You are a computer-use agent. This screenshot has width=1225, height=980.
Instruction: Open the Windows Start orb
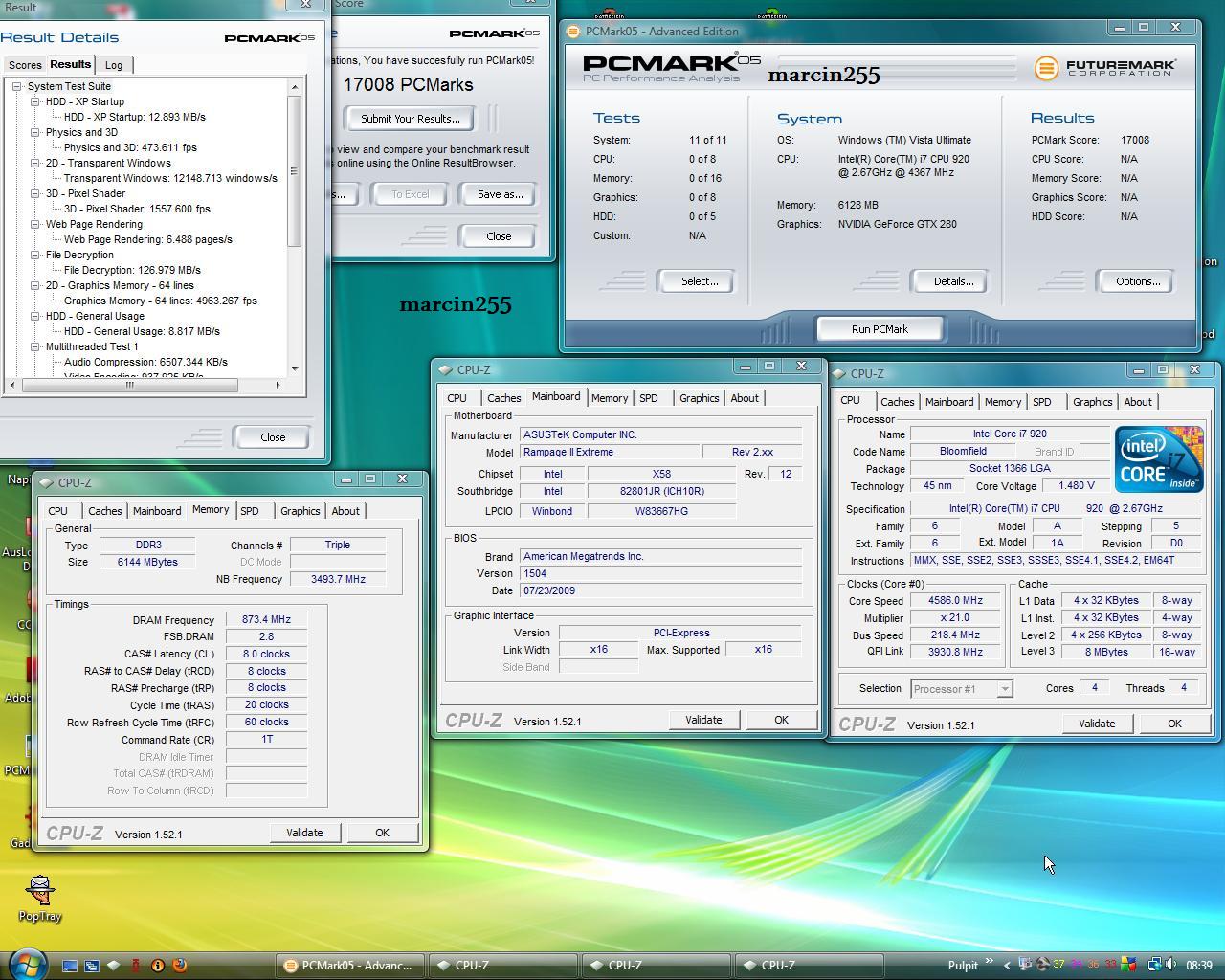27,963
